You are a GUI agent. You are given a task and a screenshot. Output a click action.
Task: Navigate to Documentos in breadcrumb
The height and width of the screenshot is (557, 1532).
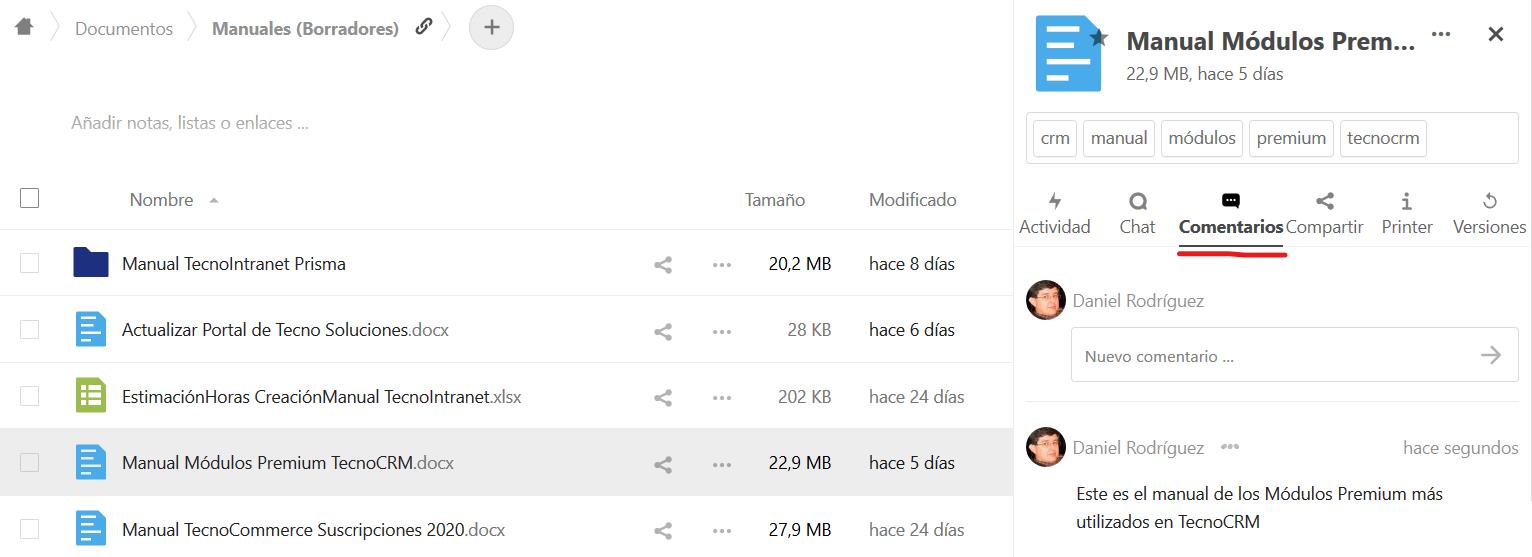click(124, 29)
